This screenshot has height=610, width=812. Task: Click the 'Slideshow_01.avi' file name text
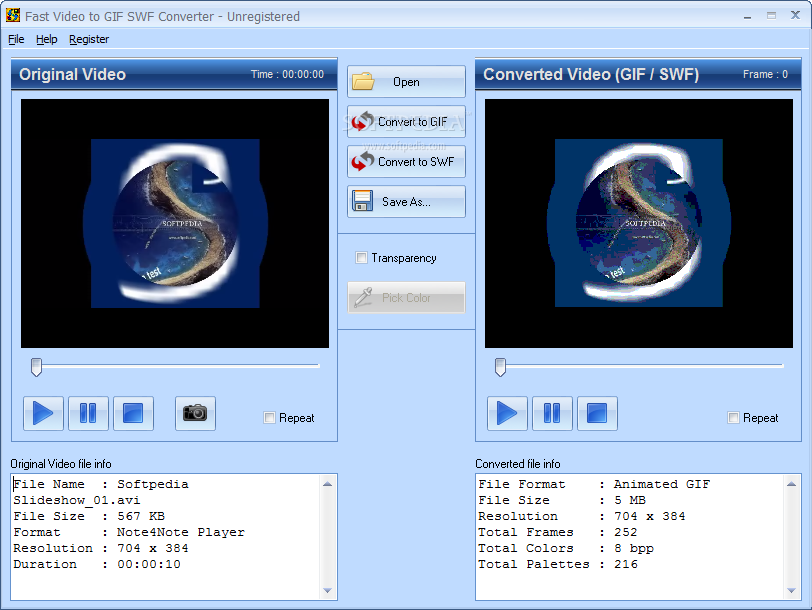click(77, 500)
